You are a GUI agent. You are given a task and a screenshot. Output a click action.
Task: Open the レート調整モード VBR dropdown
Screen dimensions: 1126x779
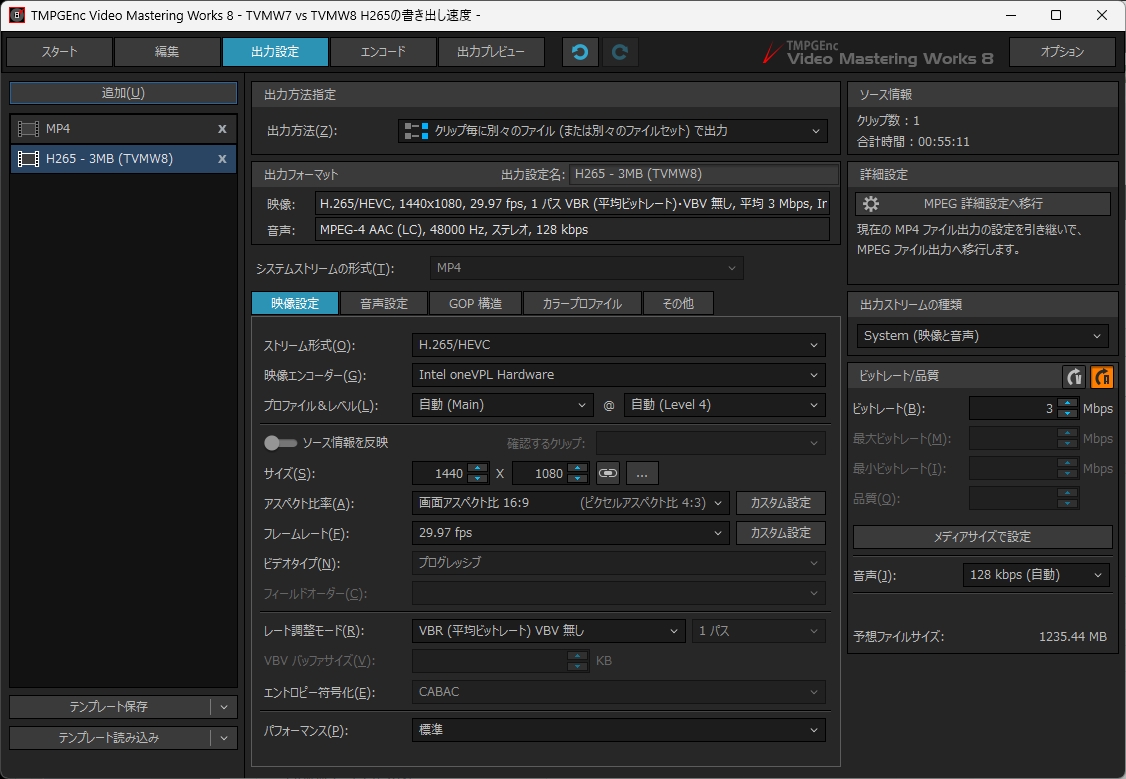[549, 631]
